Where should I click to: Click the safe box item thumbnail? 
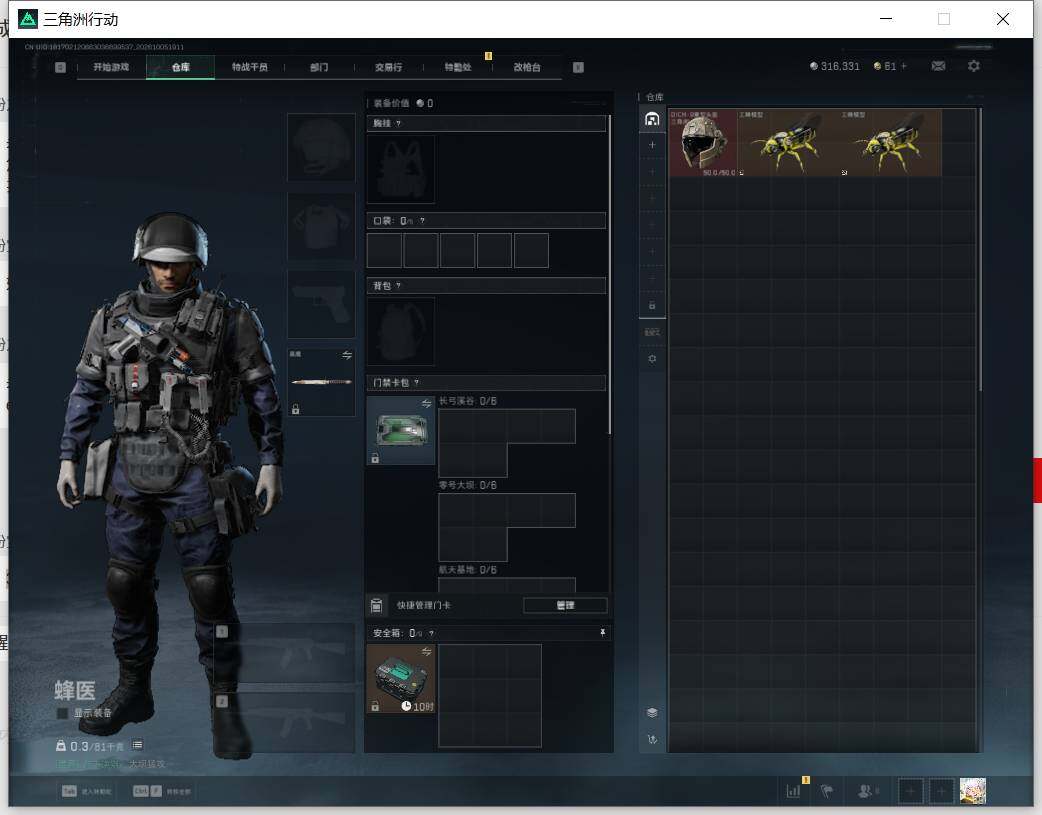pyautogui.click(x=401, y=679)
